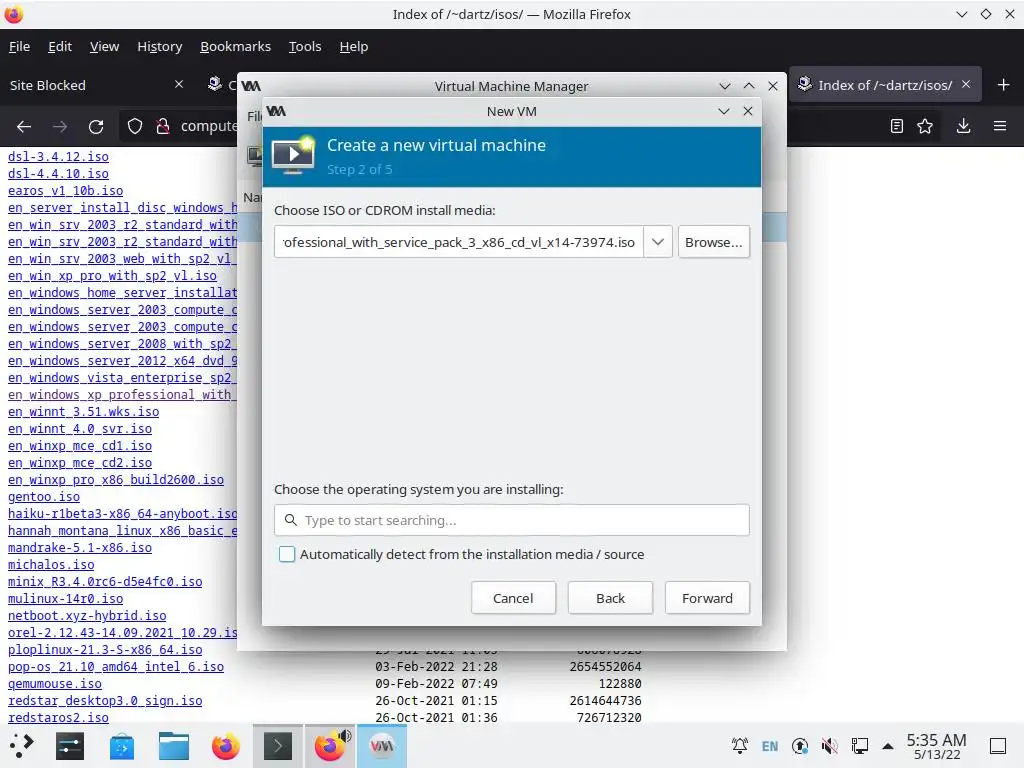The height and width of the screenshot is (768, 1024).
Task: Open network connections tray icon
Action: coord(859,746)
